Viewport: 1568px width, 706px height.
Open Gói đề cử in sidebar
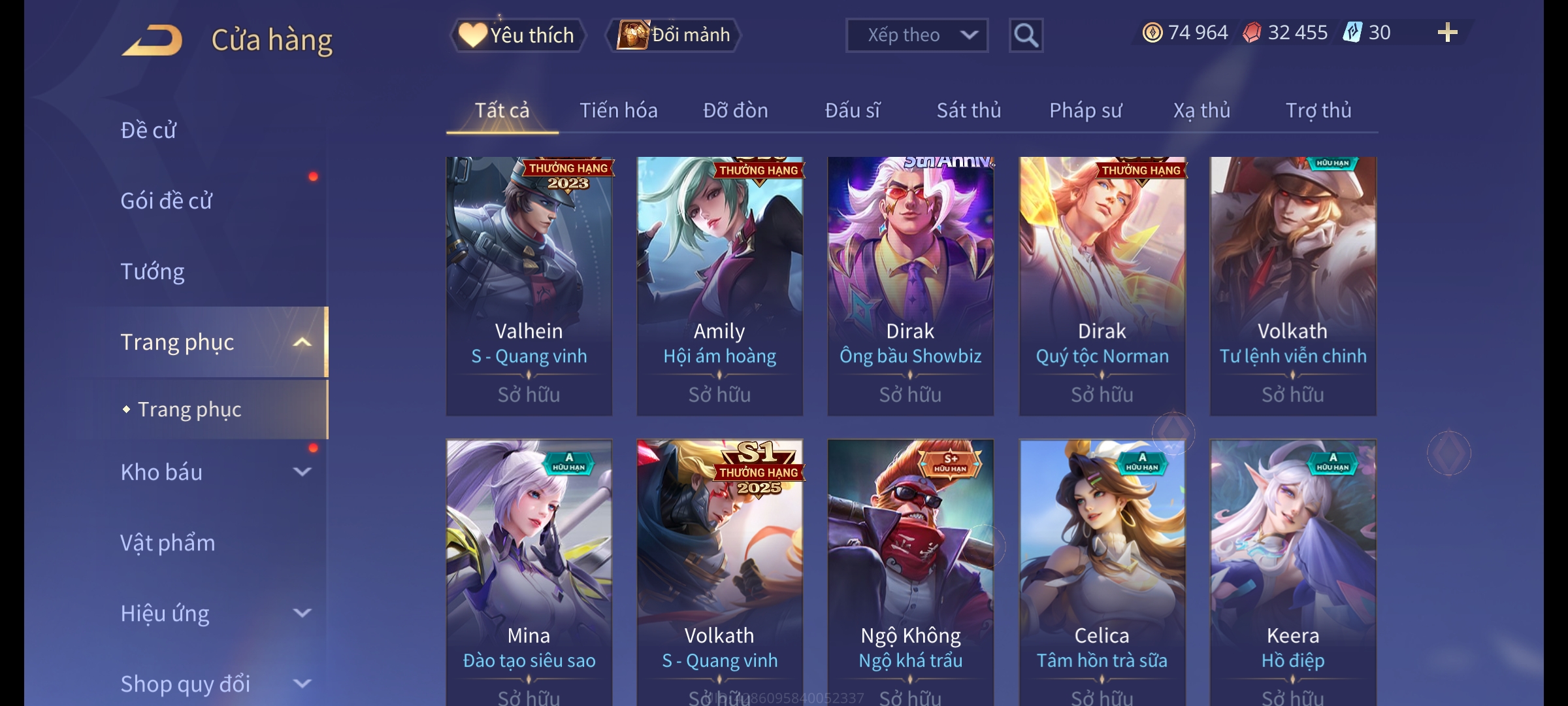(166, 201)
